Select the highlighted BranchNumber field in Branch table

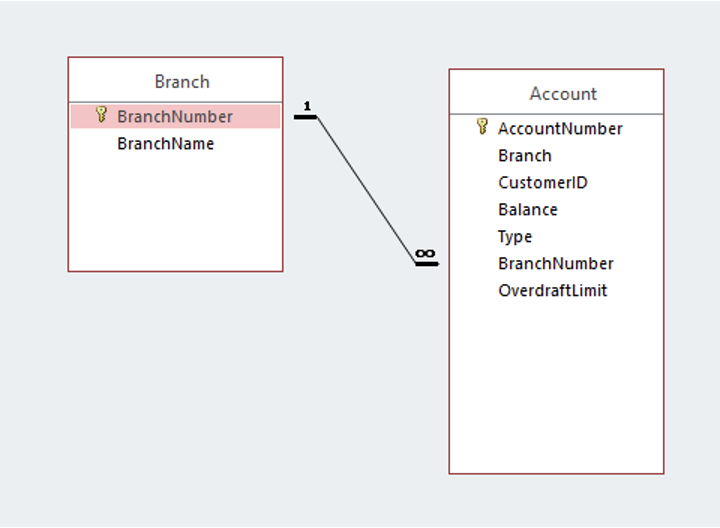point(175,116)
